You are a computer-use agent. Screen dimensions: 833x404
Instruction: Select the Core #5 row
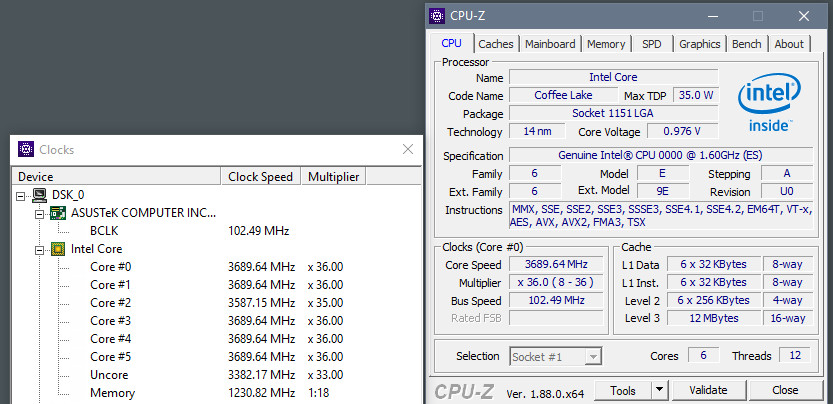(216, 357)
